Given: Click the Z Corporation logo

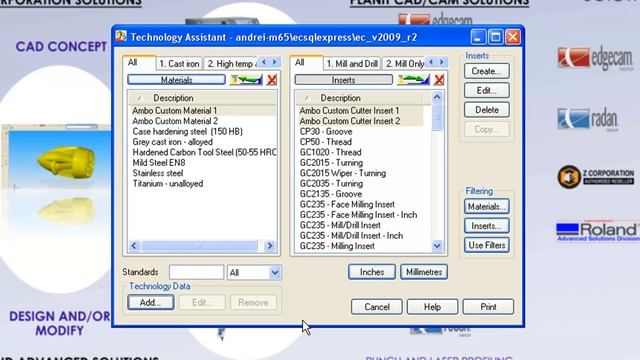Looking at the screenshot, I should (596, 177).
